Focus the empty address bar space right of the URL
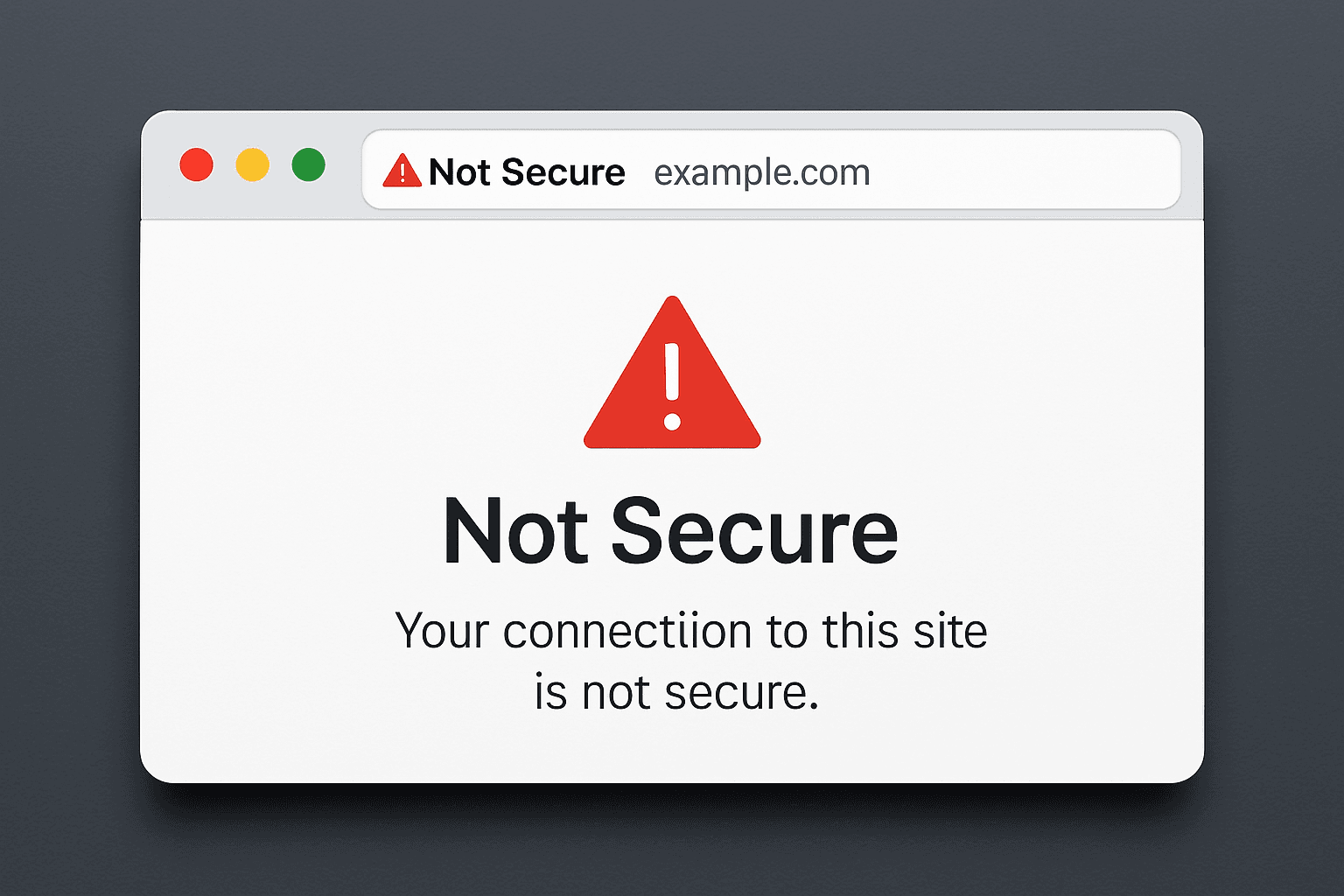 [x=1024, y=171]
